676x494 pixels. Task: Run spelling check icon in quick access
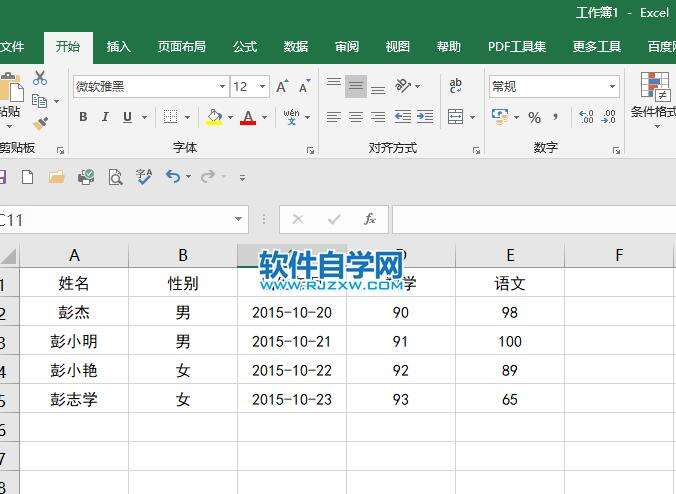[x=144, y=177]
